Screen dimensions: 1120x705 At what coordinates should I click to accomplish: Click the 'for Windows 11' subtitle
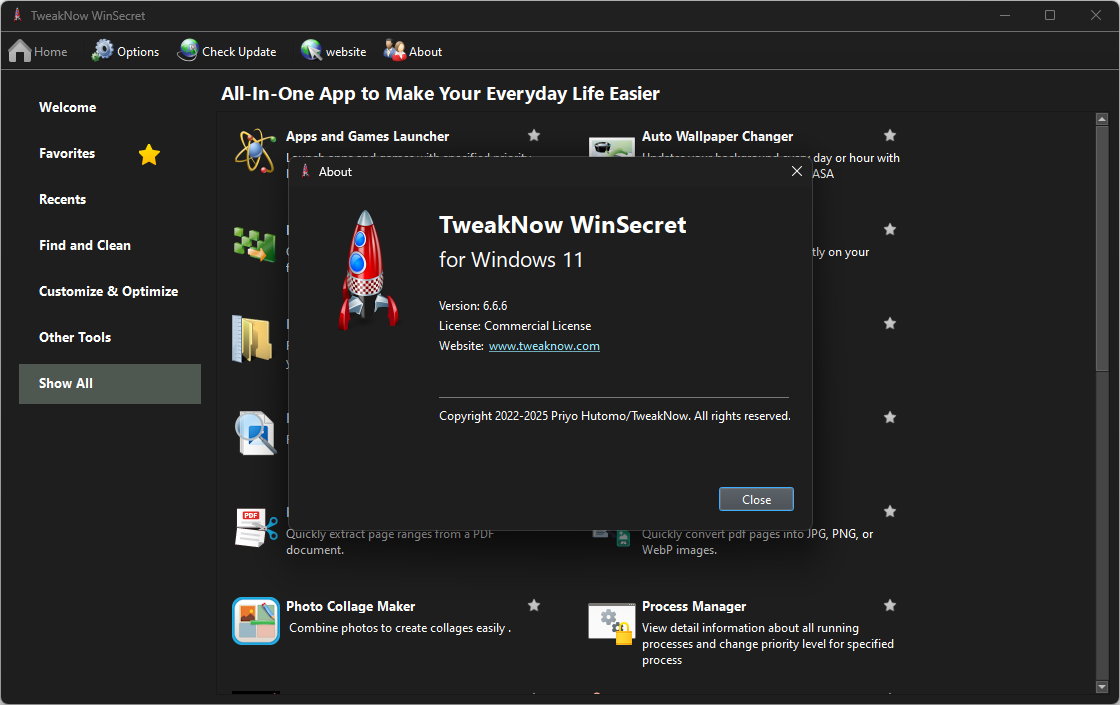(x=511, y=259)
